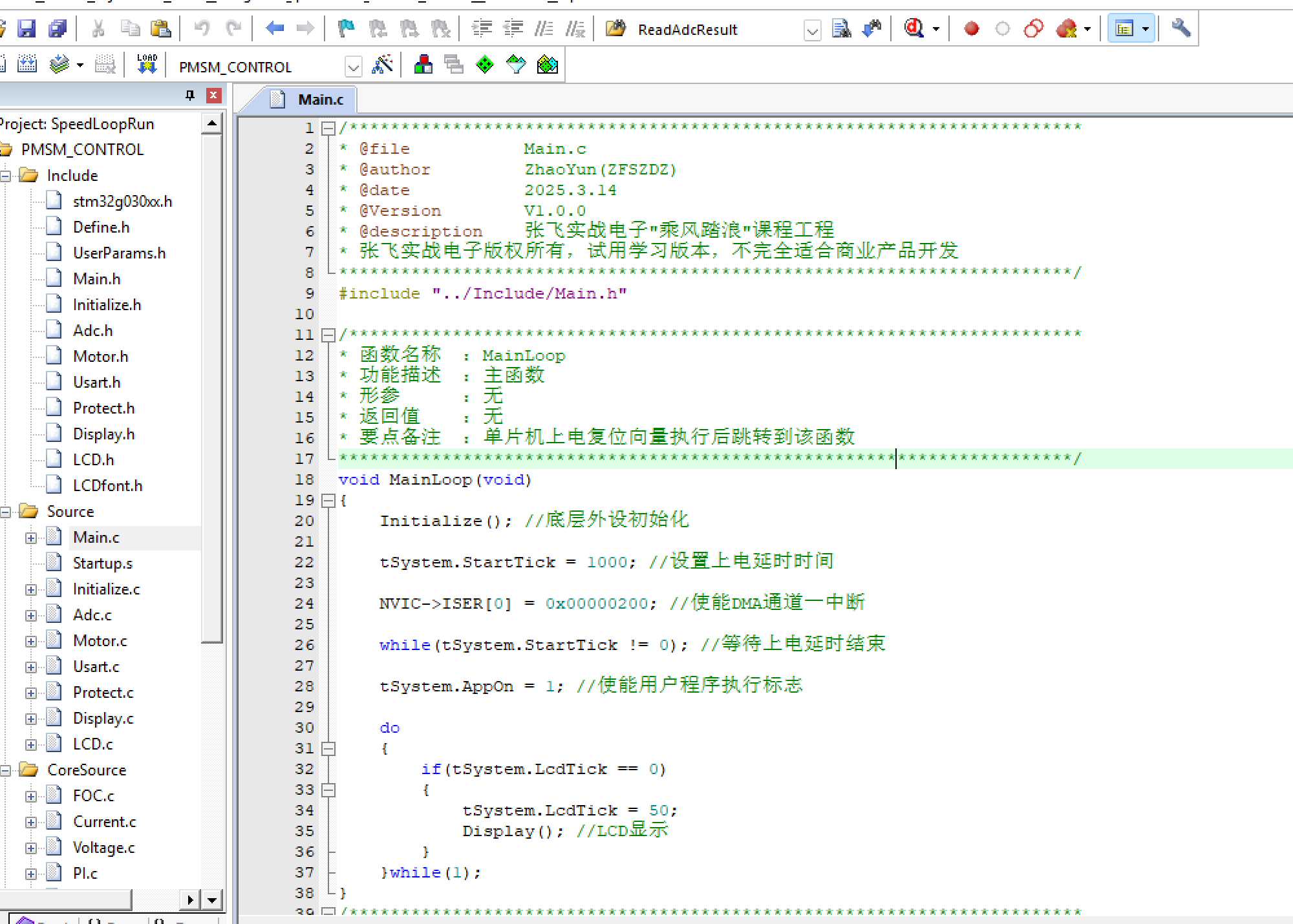Toggle a breakpoint on the current line
The width and height of the screenshot is (1293, 924).
(x=971, y=28)
